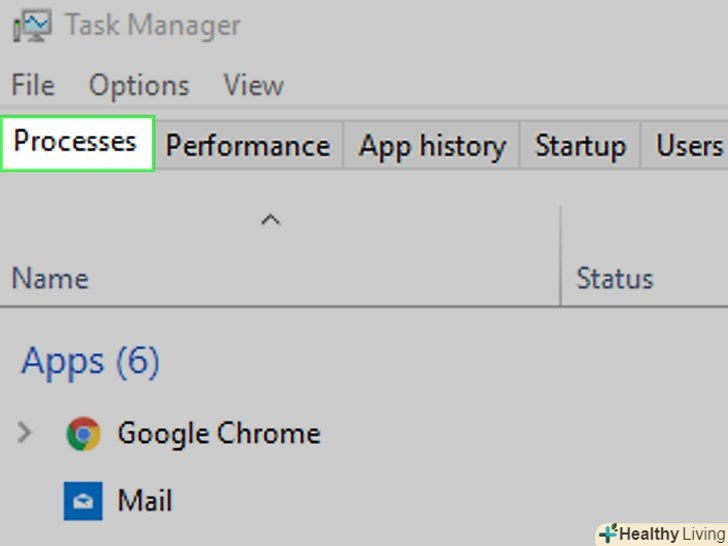728x546 pixels.
Task: Click the Task Manager title bar icon
Action: click(31, 27)
